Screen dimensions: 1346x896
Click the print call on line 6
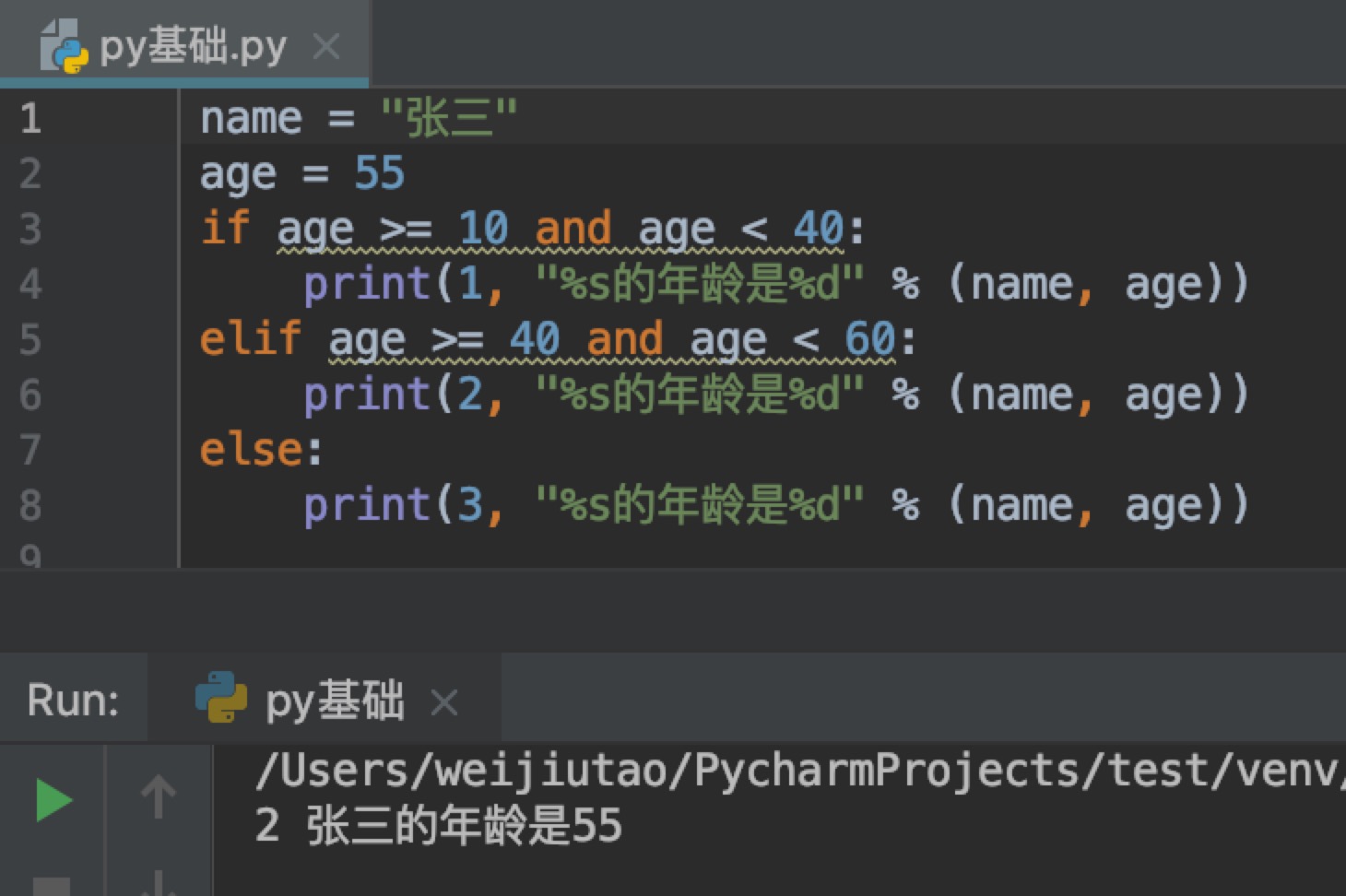coord(776,395)
